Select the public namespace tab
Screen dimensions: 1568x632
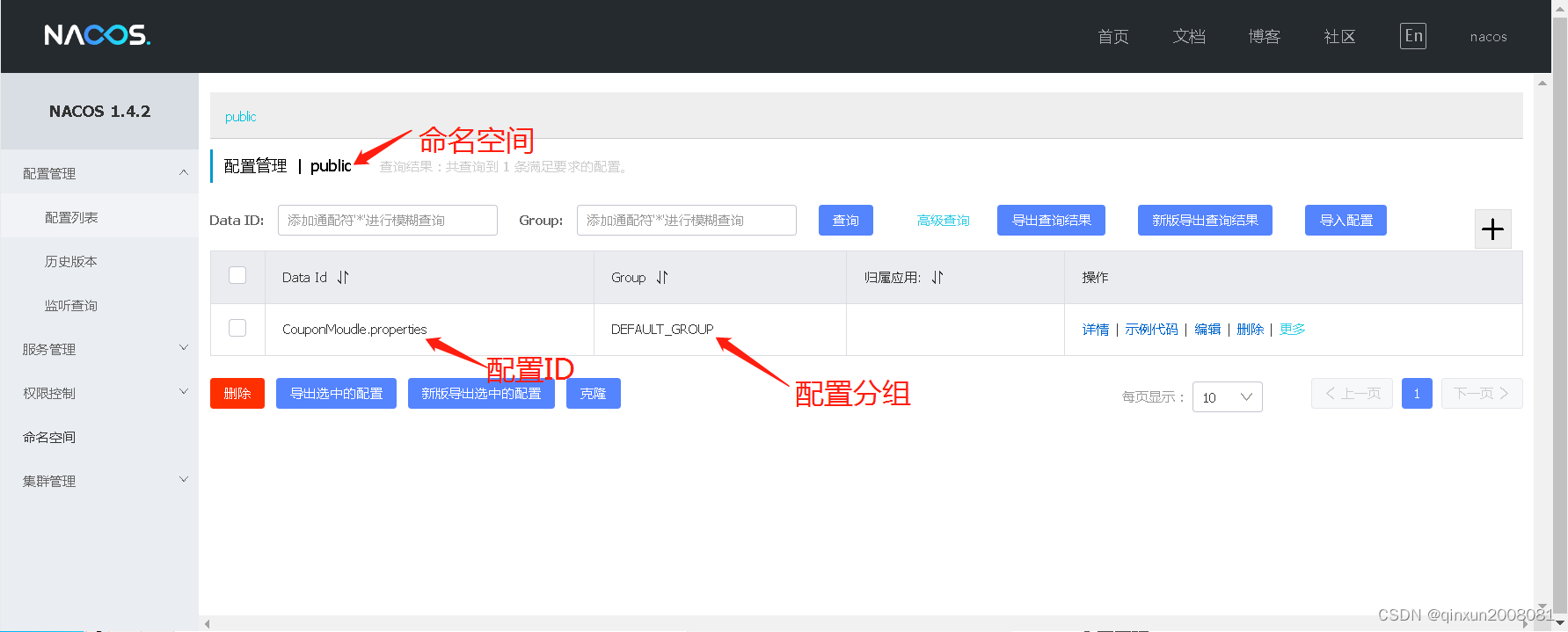point(240,117)
